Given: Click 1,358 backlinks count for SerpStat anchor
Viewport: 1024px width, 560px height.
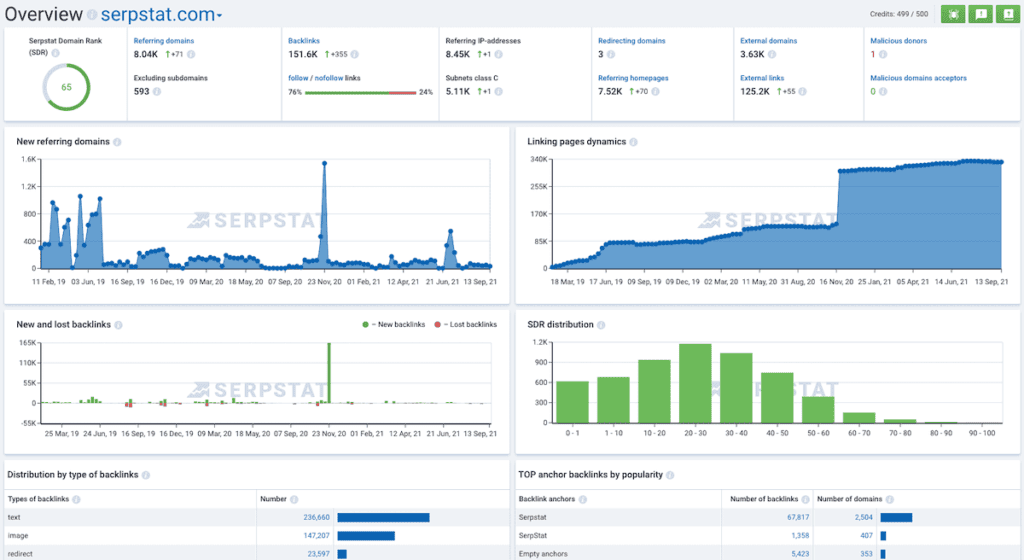Looking at the screenshot, I should click(800, 535).
